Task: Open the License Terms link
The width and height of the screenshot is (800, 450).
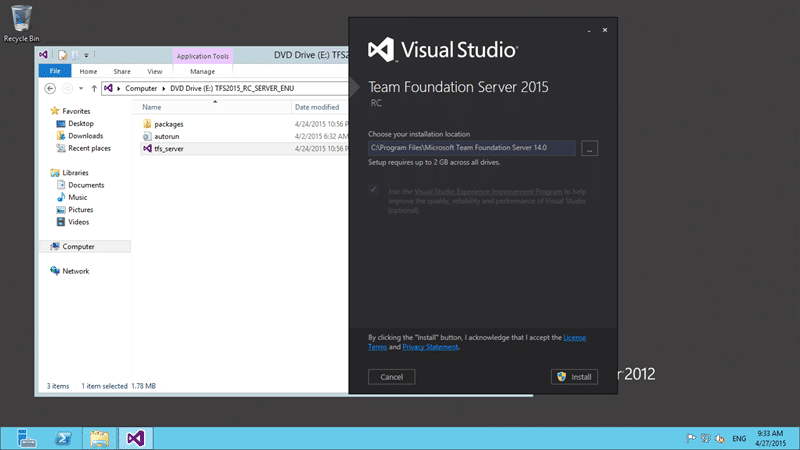Action: click(x=574, y=338)
